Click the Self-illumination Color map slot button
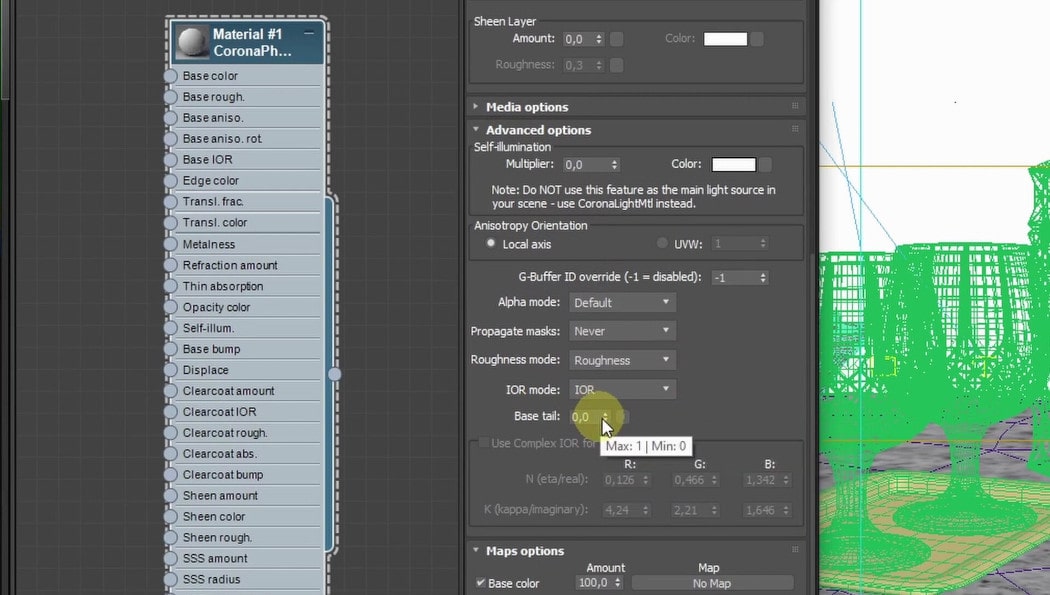Viewport: 1050px width, 595px height. [x=765, y=164]
